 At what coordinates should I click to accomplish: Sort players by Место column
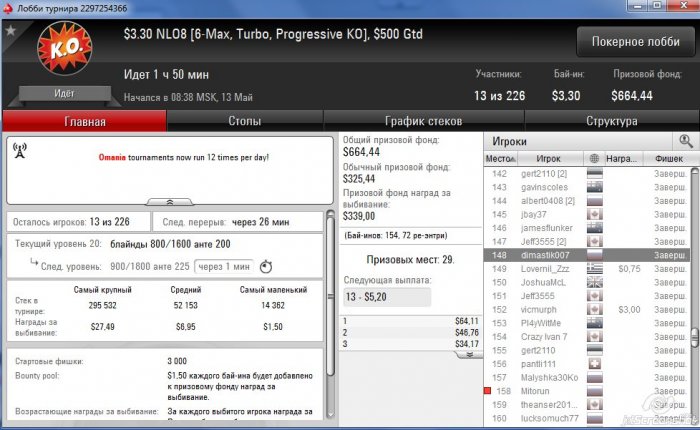tap(500, 159)
